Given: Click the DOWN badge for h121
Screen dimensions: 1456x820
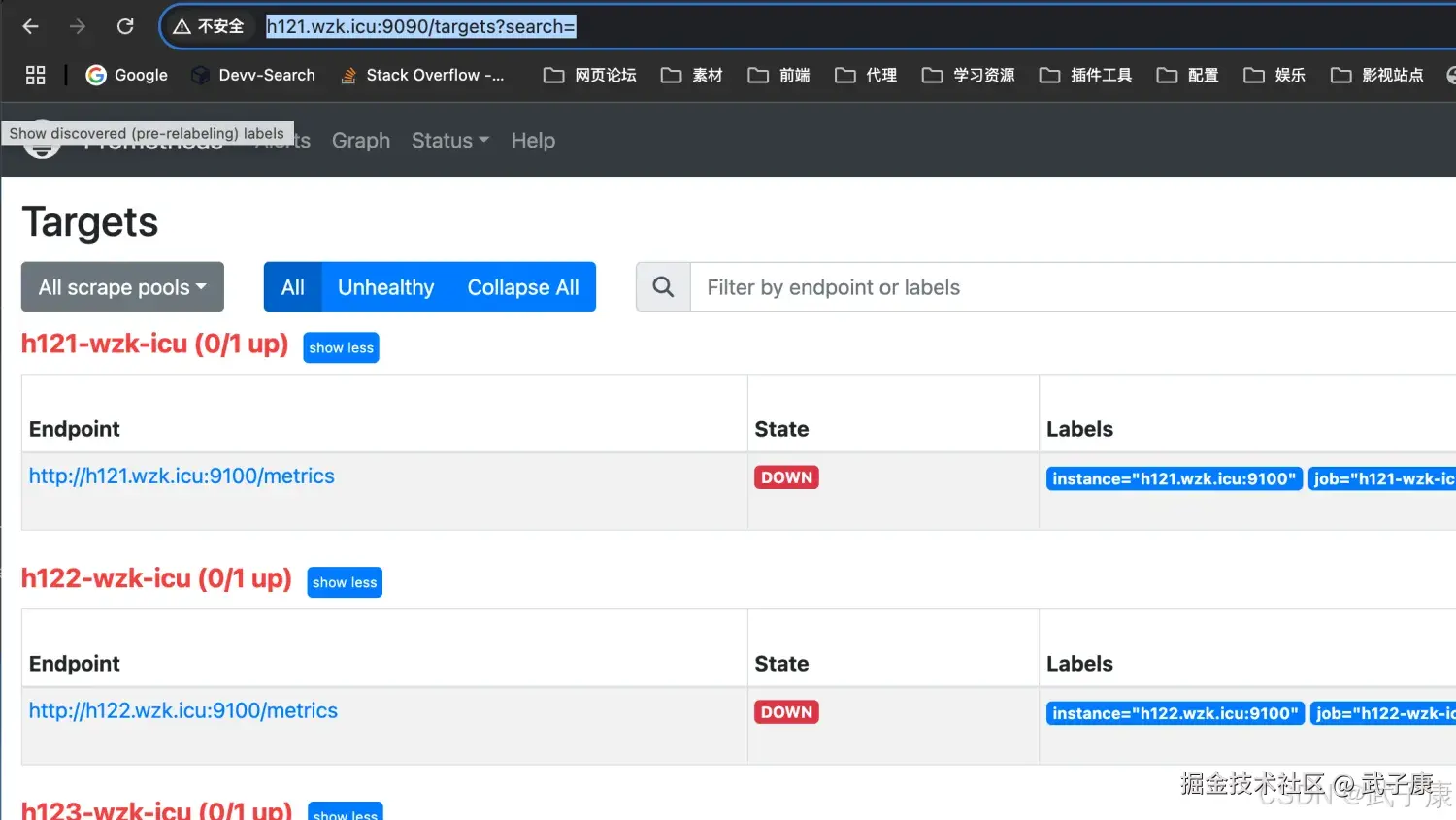Looking at the screenshot, I should (x=786, y=477).
